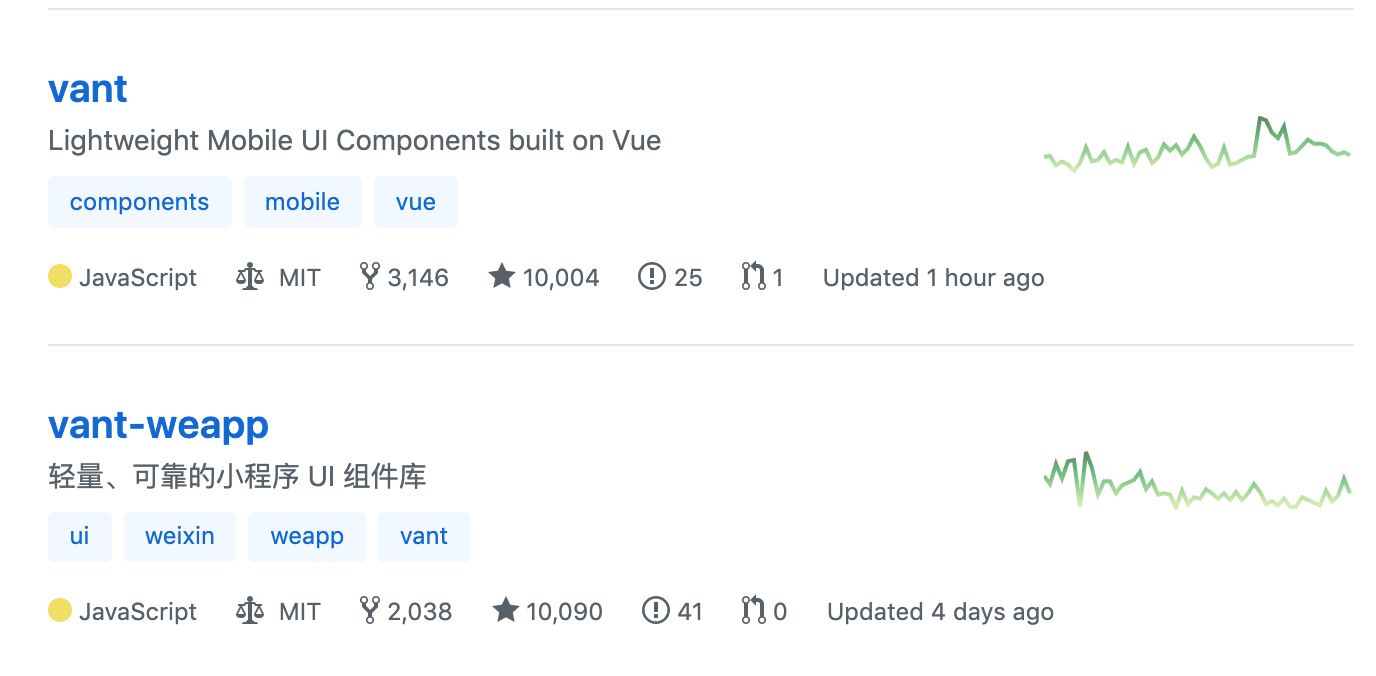Click the fork icon on vant-weapp row
Screen dimensions: 1376x676
(x=370, y=611)
